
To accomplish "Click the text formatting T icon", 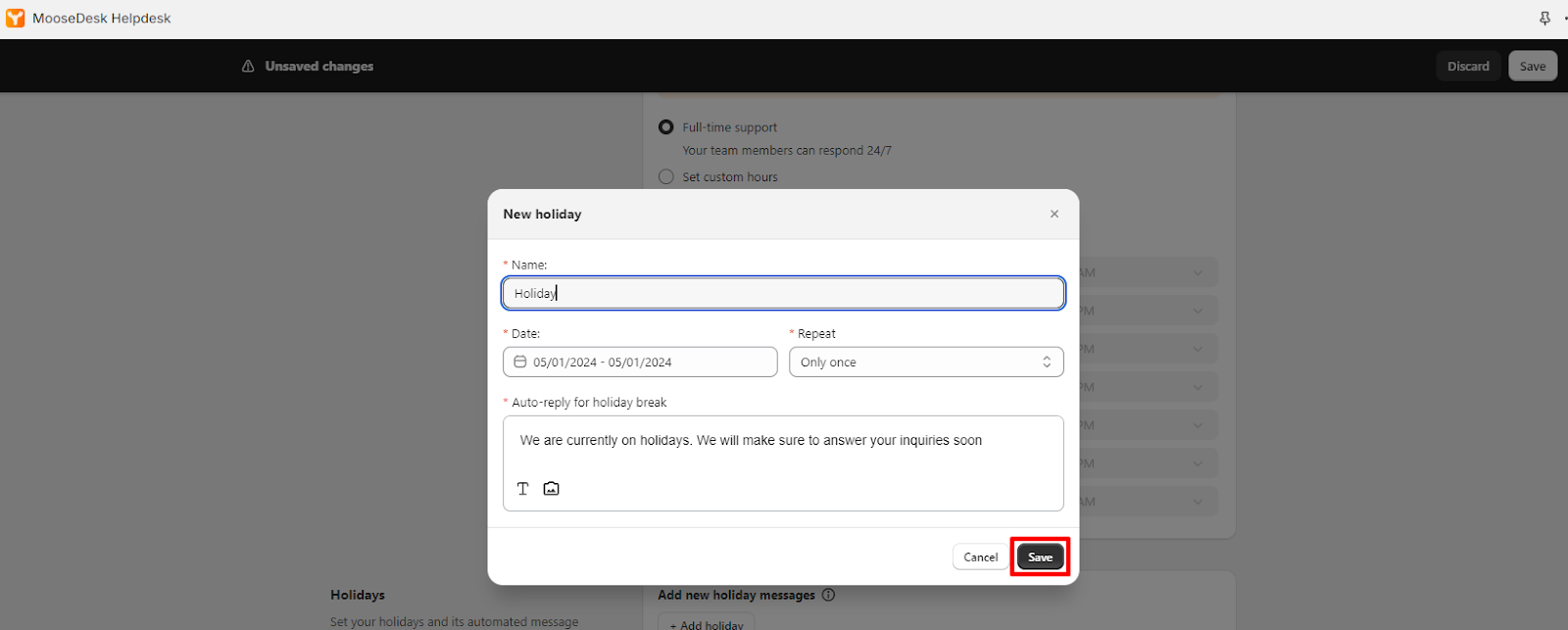I will (523, 489).
